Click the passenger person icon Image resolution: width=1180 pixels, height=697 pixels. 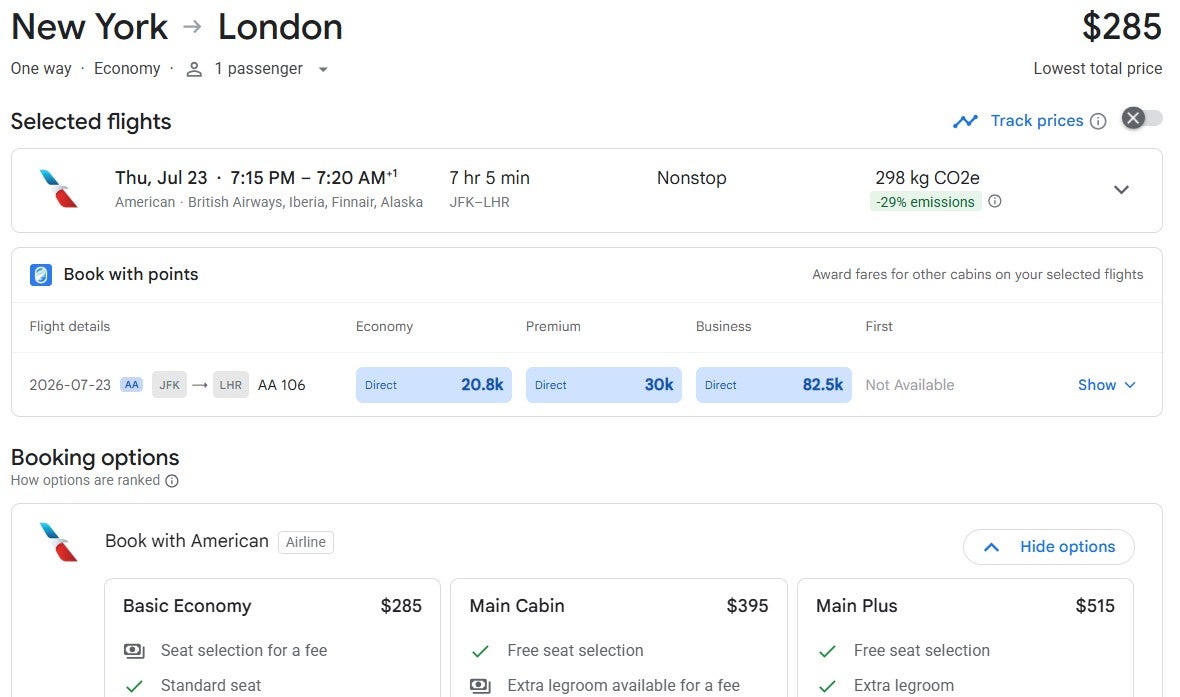pyautogui.click(x=194, y=69)
